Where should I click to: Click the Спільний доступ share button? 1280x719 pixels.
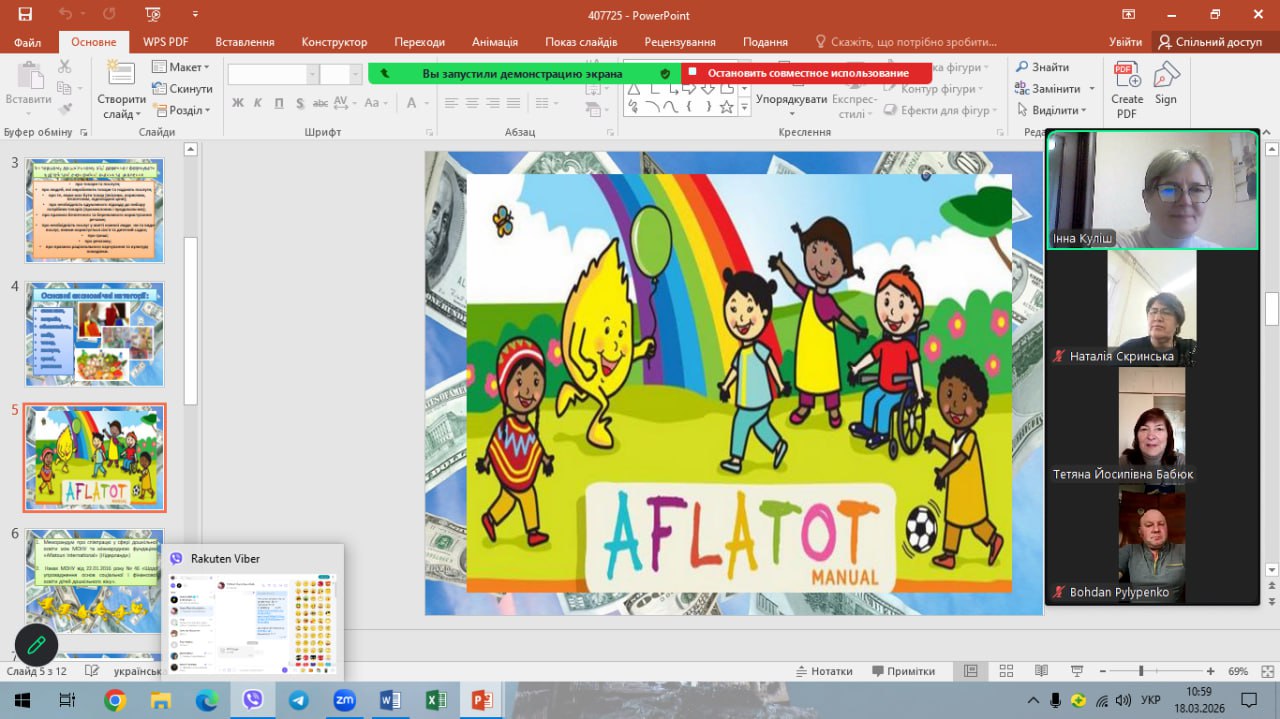click(1210, 42)
